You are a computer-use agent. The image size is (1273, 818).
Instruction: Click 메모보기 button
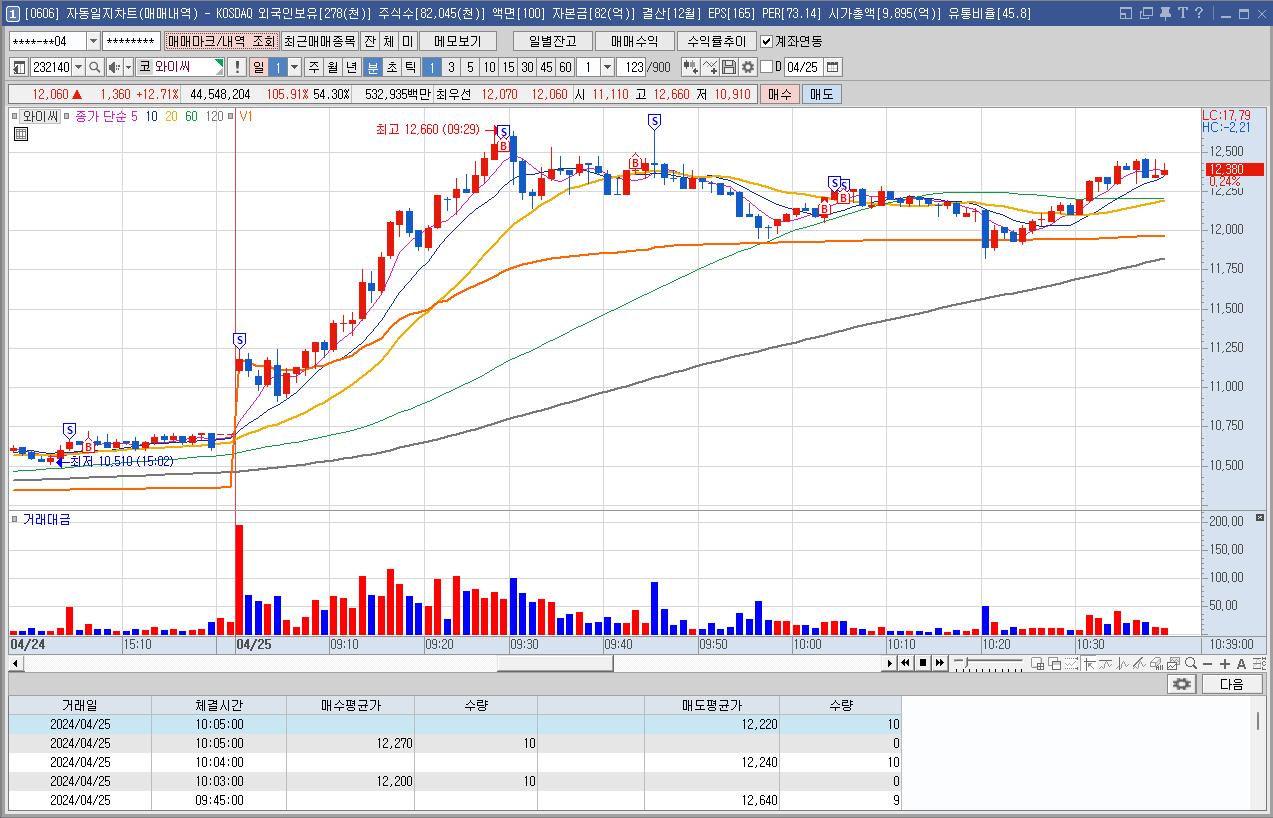[x=457, y=41]
